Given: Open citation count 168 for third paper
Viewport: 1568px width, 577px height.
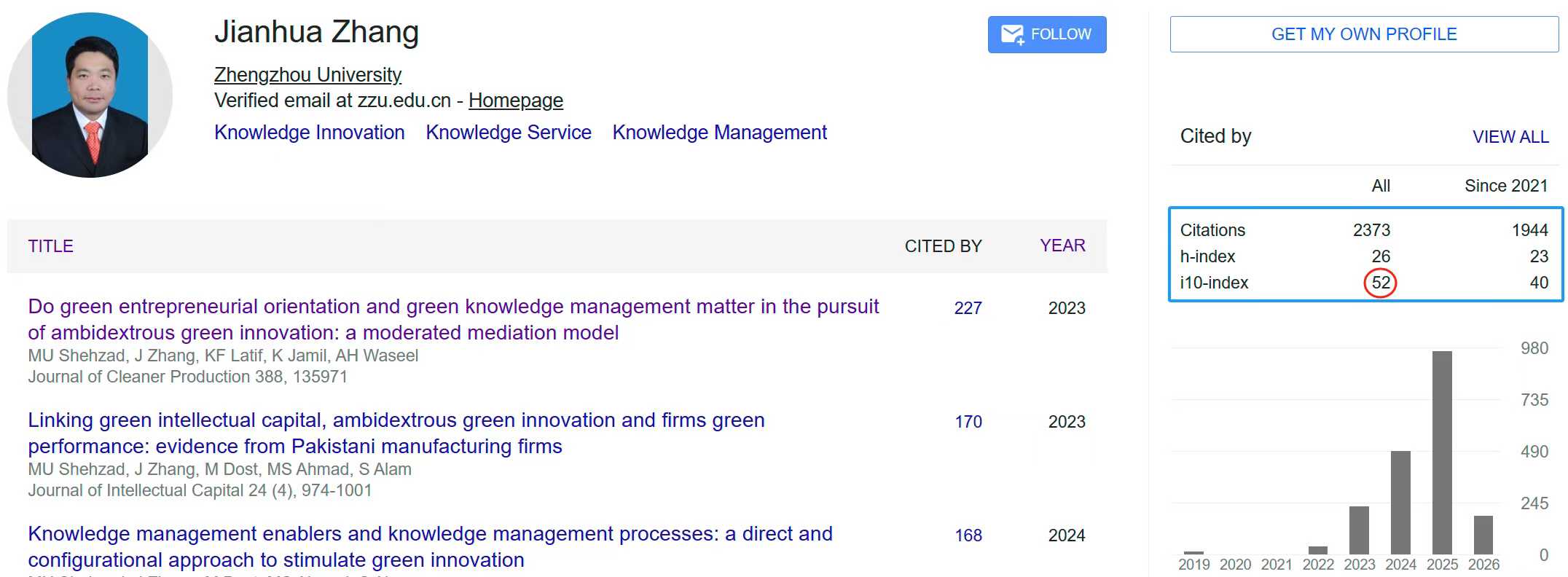Looking at the screenshot, I should click(x=968, y=535).
